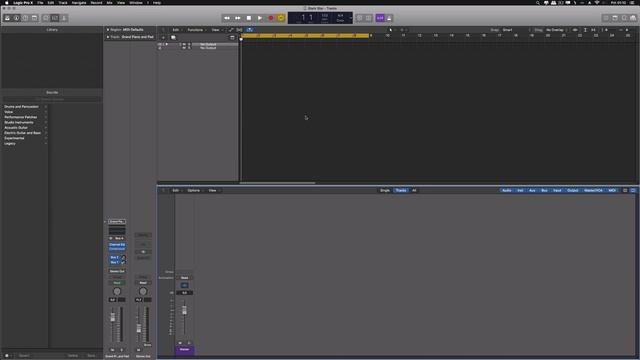
Task: Open the LCD display mode dropdown arrow
Action: coord(351,18)
